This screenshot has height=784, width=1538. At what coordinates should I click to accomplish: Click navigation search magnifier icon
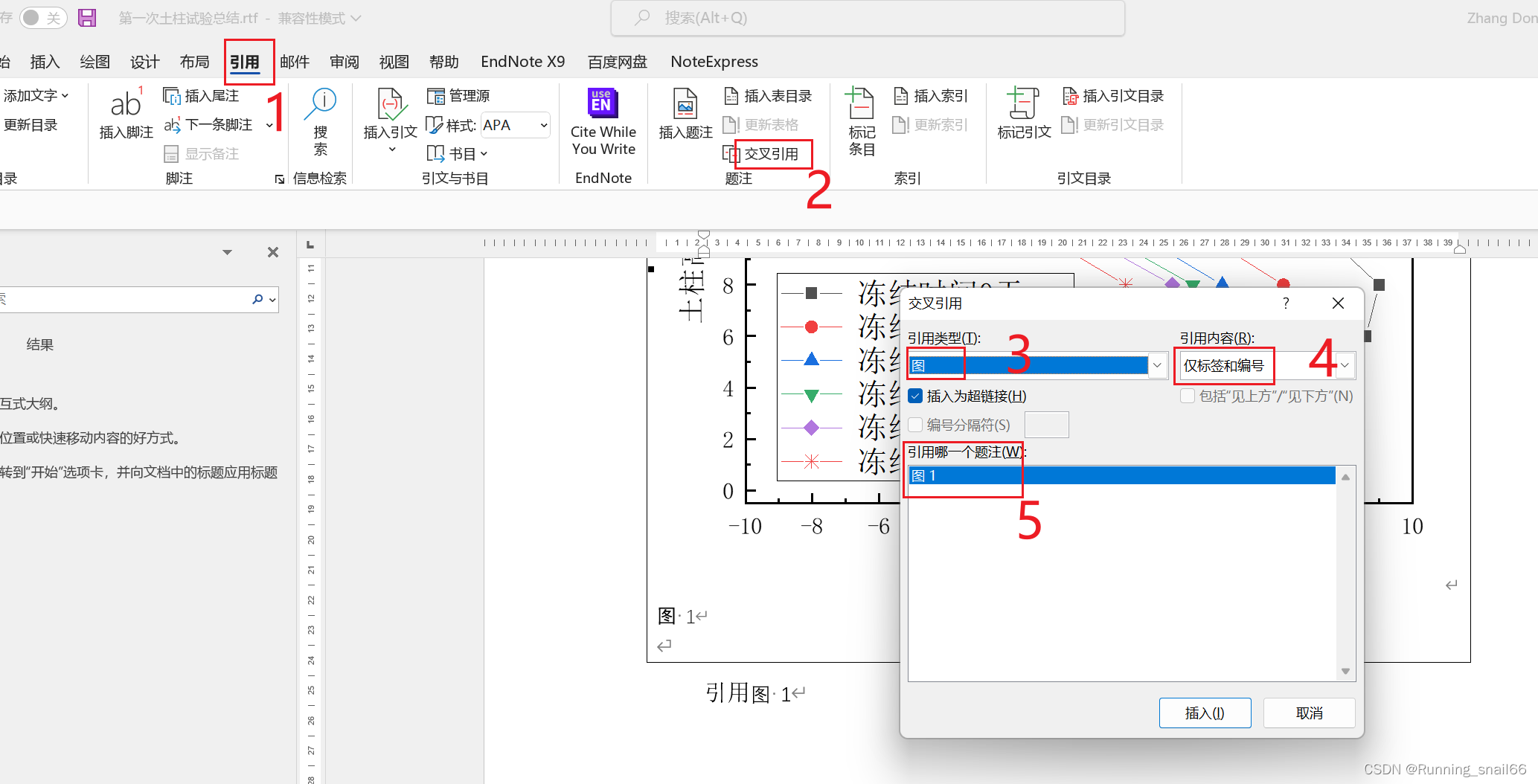tap(257, 299)
